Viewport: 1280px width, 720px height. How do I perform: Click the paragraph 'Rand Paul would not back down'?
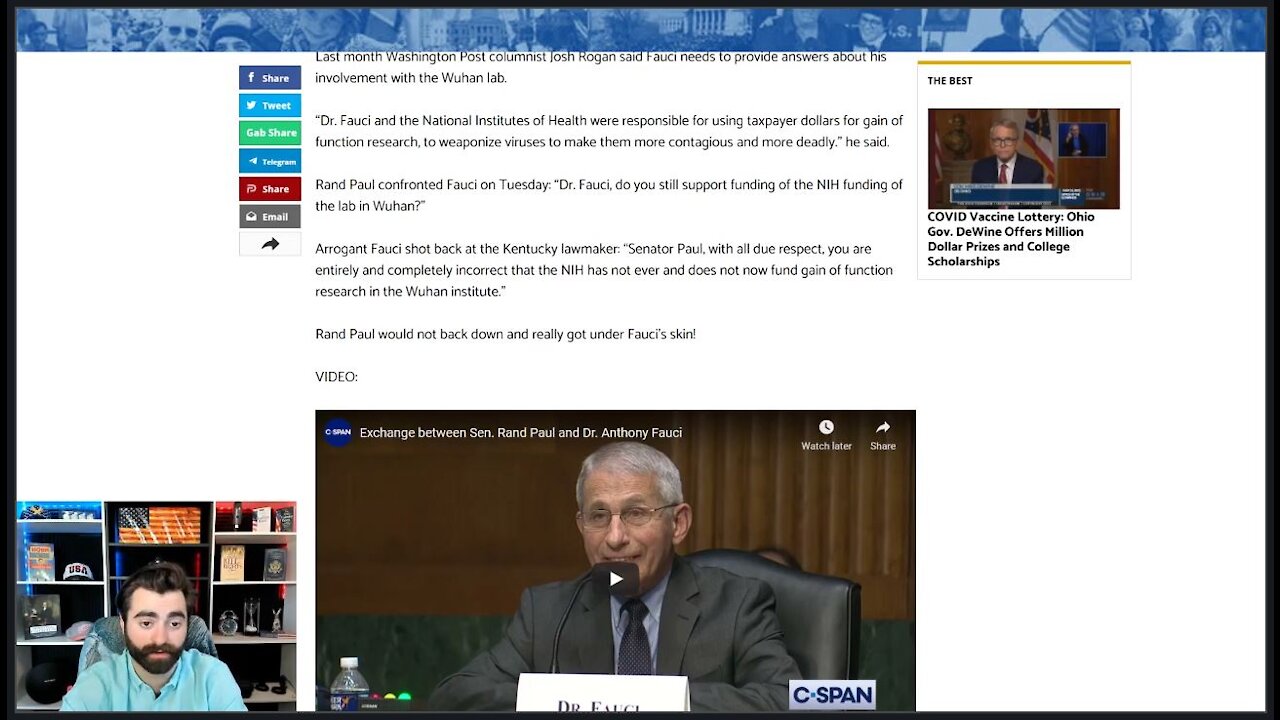(x=505, y=334)
